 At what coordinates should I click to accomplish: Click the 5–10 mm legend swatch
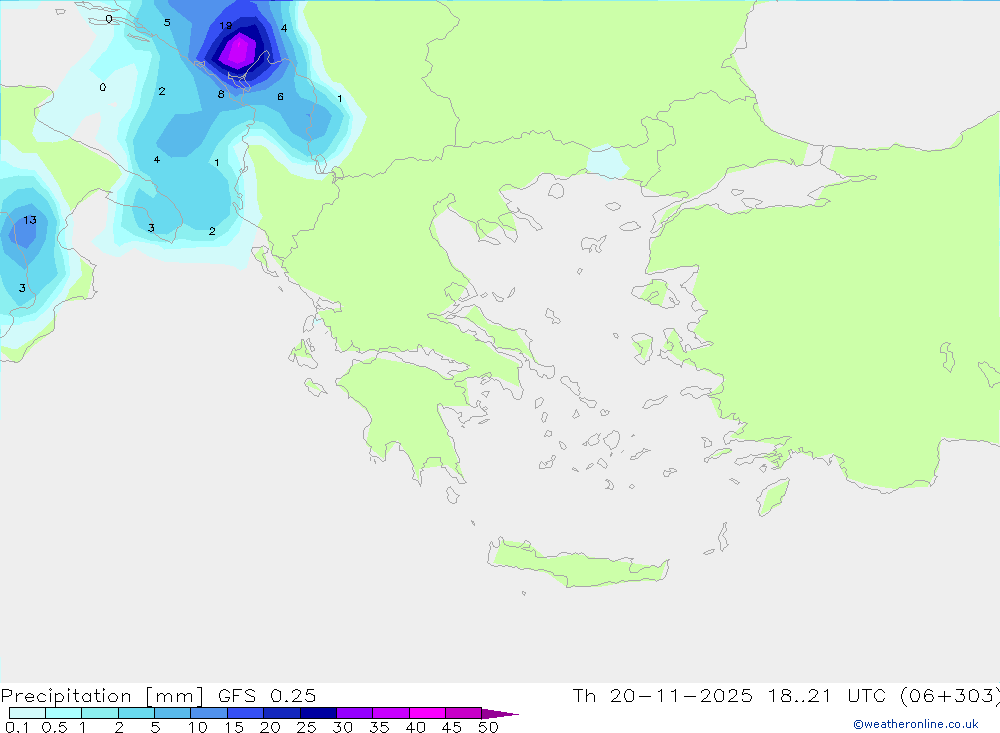[x=173, y=713]
